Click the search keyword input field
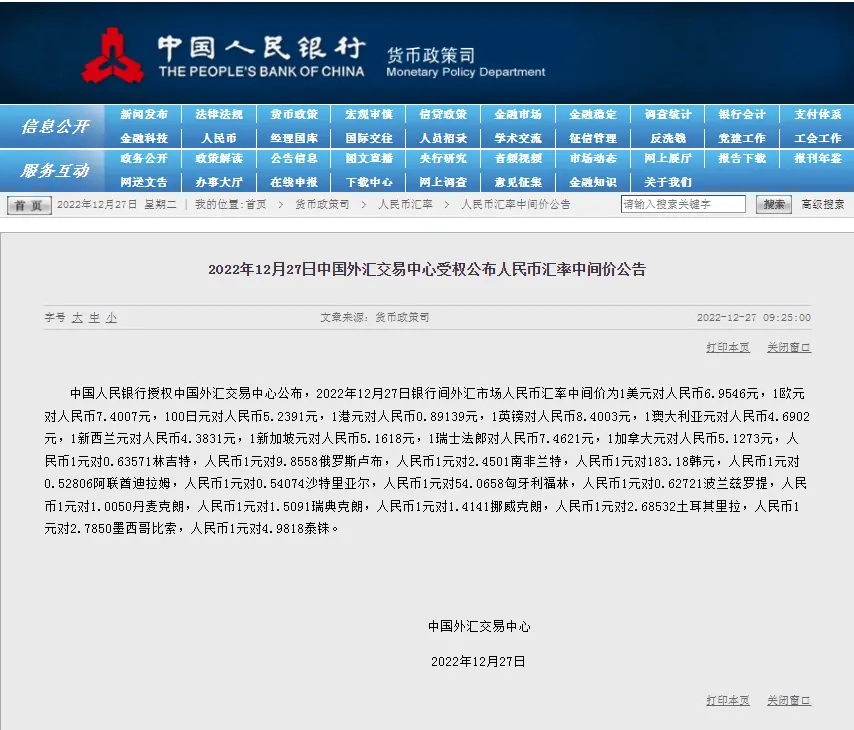Image resolution: width=854 pixels, height=730 pixels. click(x=683, y=204)
